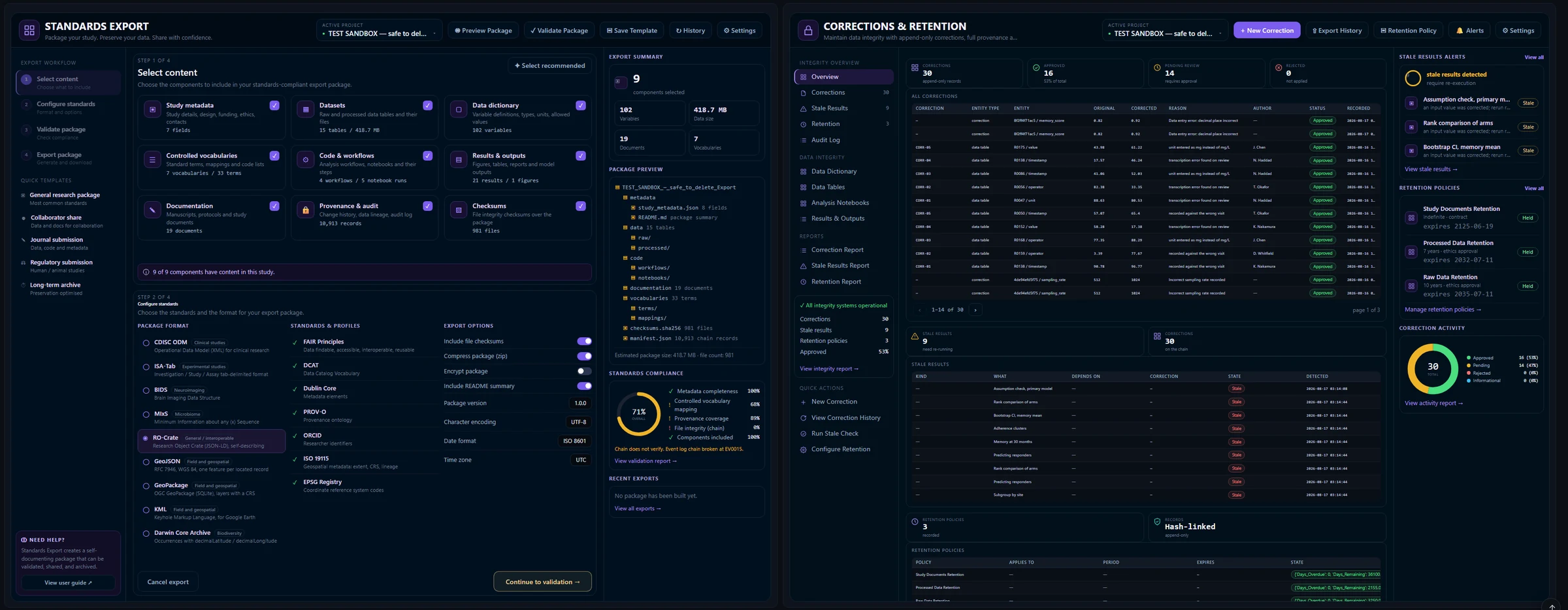Open the Retention Report sidebar item
This screenshot has width=1568, height=610.
[x=844, y=281]
